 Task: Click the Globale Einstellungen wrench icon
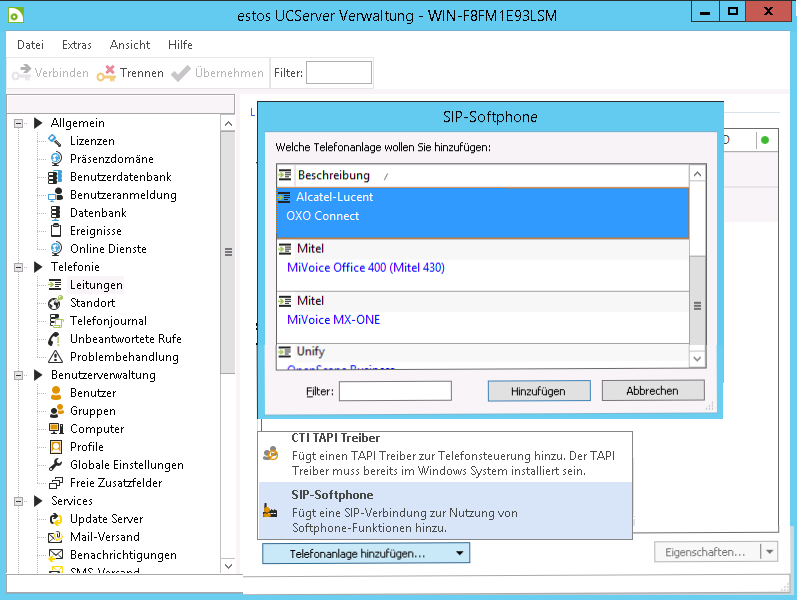pos(55,465)
